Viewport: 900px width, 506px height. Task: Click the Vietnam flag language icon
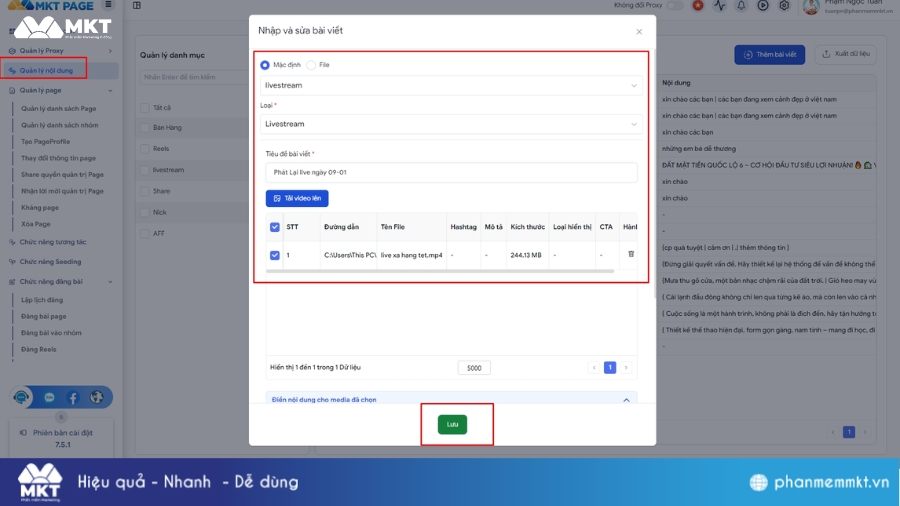point(698,5)
